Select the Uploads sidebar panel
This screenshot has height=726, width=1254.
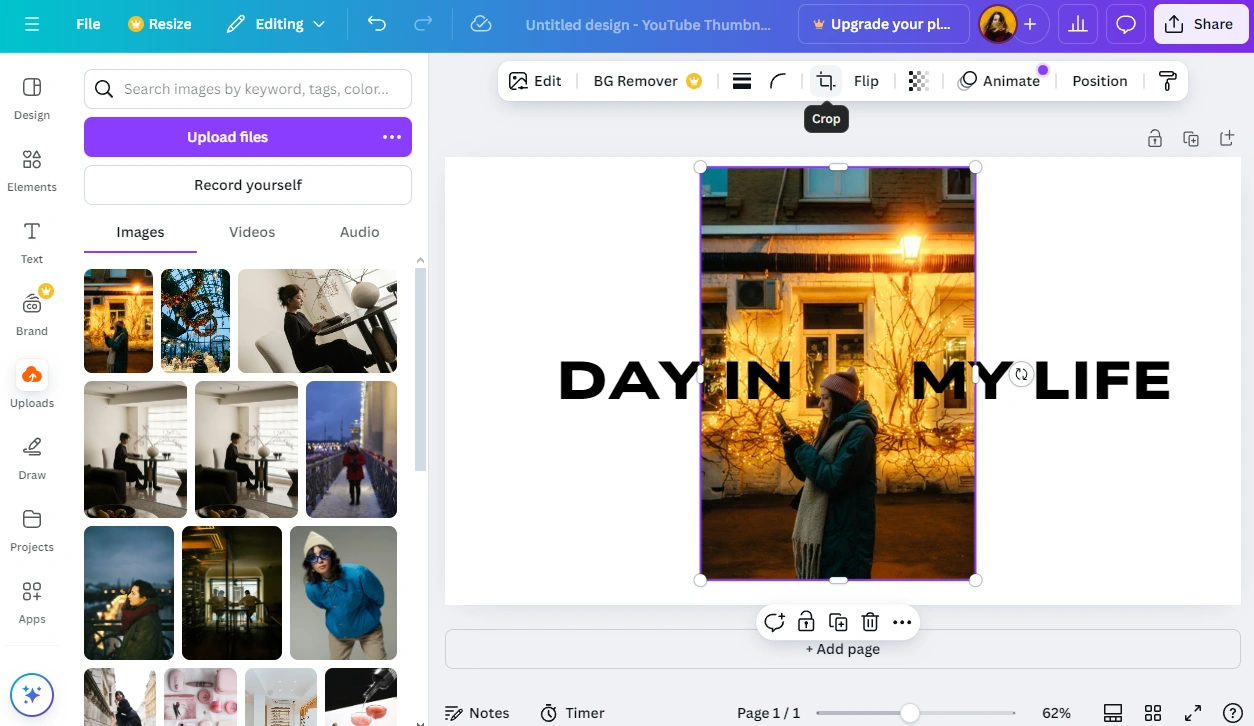[x=32, y=387]
